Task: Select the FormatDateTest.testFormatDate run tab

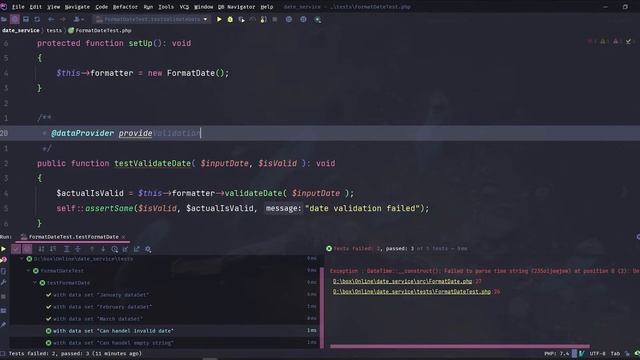Action: [73, 237]
